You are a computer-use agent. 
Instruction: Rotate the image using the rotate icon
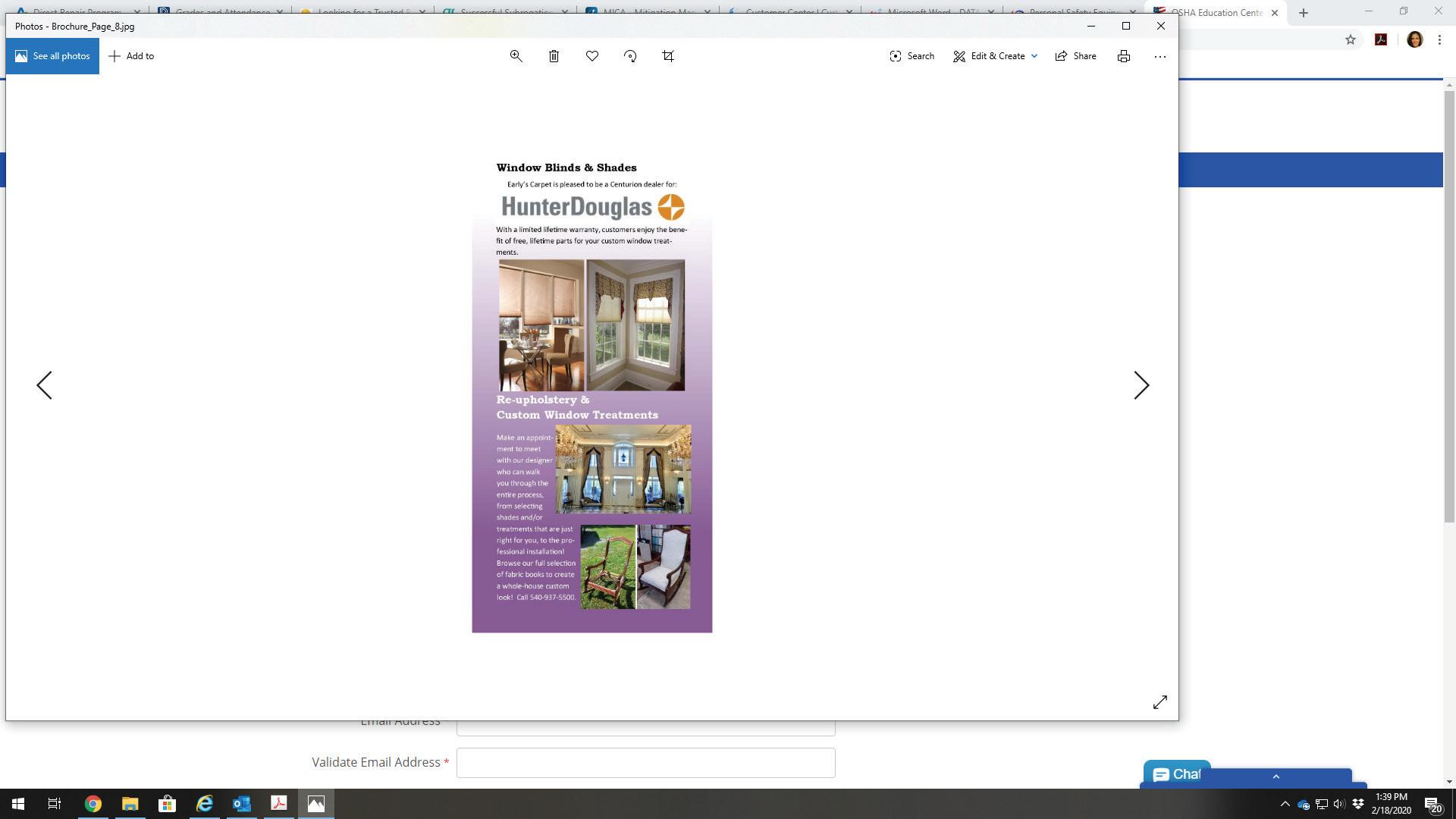pos(630,56)
